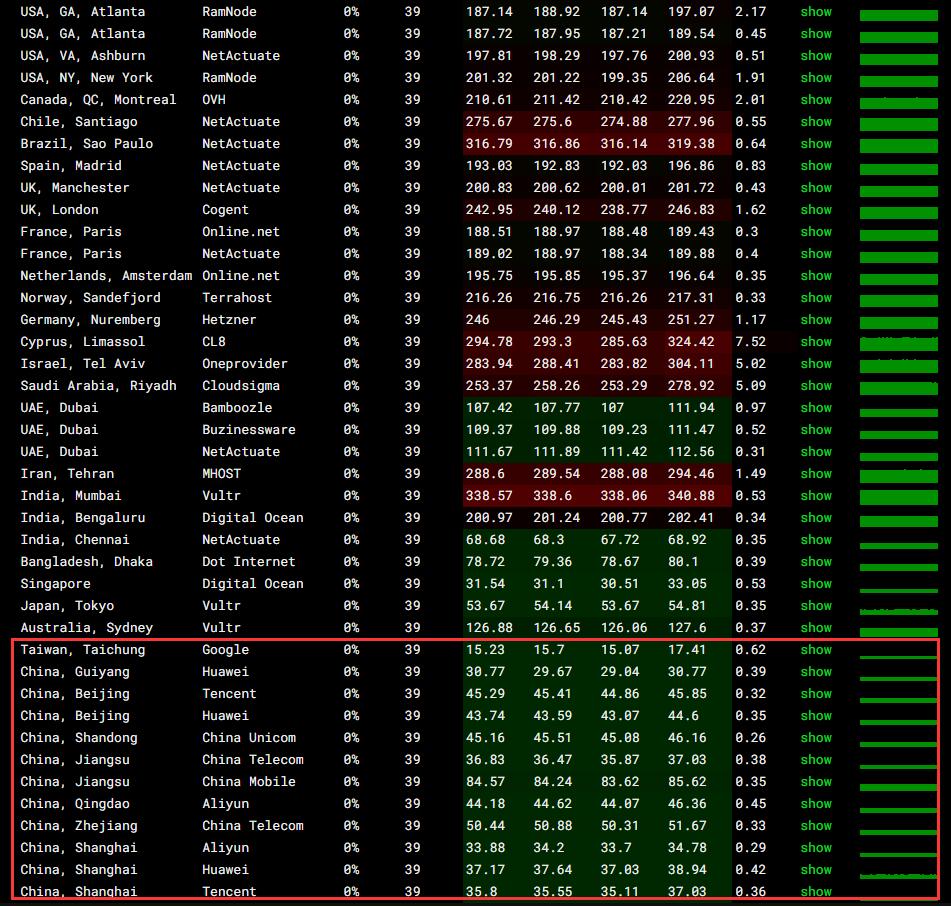Open "show" for India, Mumbai Vultr
This screenshot has width=951, height=906.
click(816, 495)
